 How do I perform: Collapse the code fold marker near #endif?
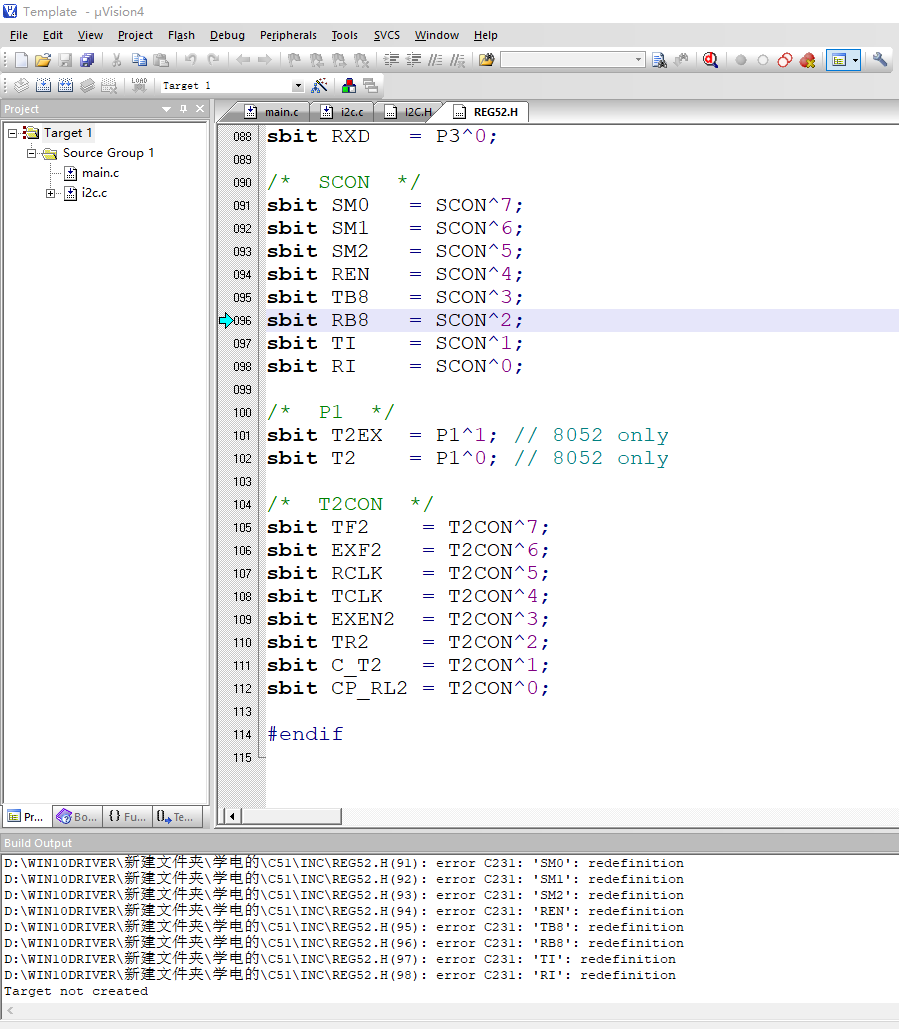[x=262, y=757]
